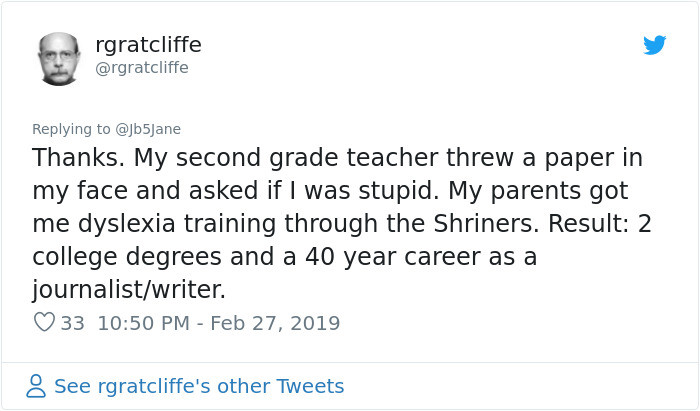Like the tweet with the heart icon
700x411 pixels.
44,323
